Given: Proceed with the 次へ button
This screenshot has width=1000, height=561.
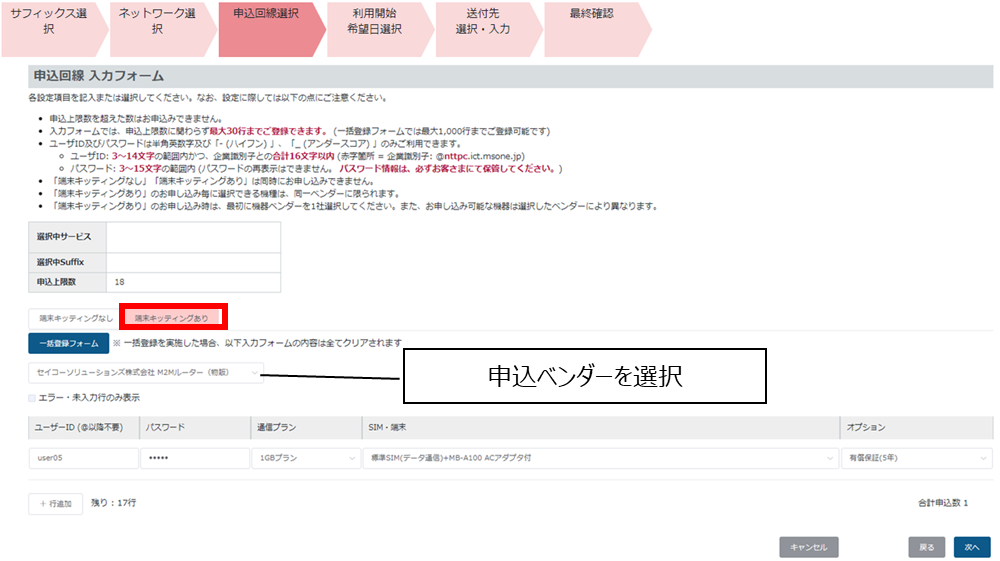Looking at the screenshot, I should [x=971, y=547].
